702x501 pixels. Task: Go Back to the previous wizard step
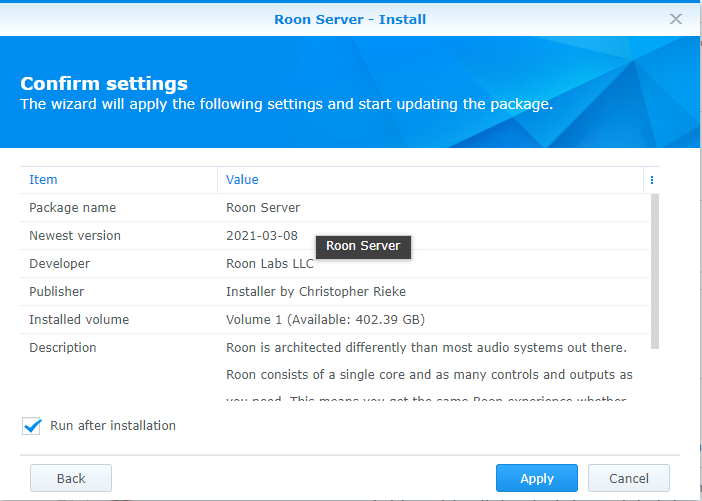(71, 478)
